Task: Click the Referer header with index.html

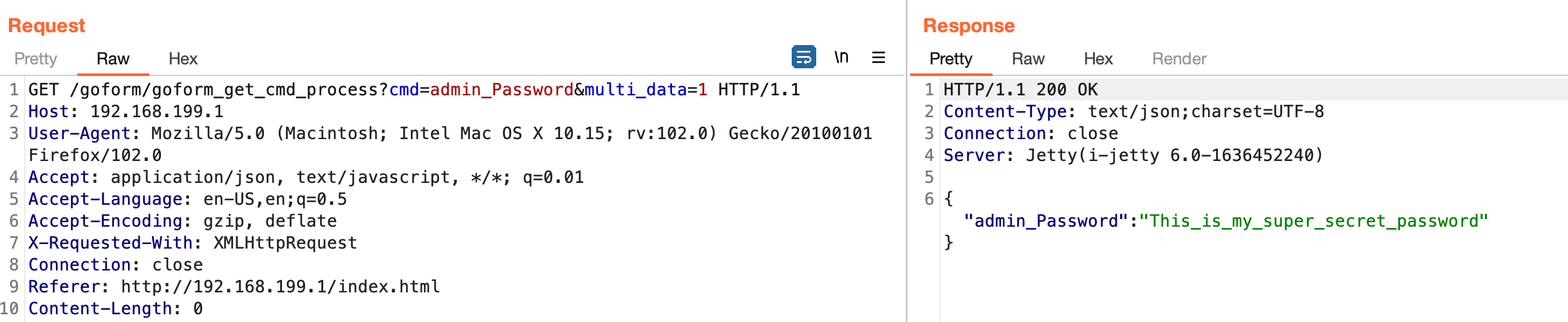Action: coord(234,287)
